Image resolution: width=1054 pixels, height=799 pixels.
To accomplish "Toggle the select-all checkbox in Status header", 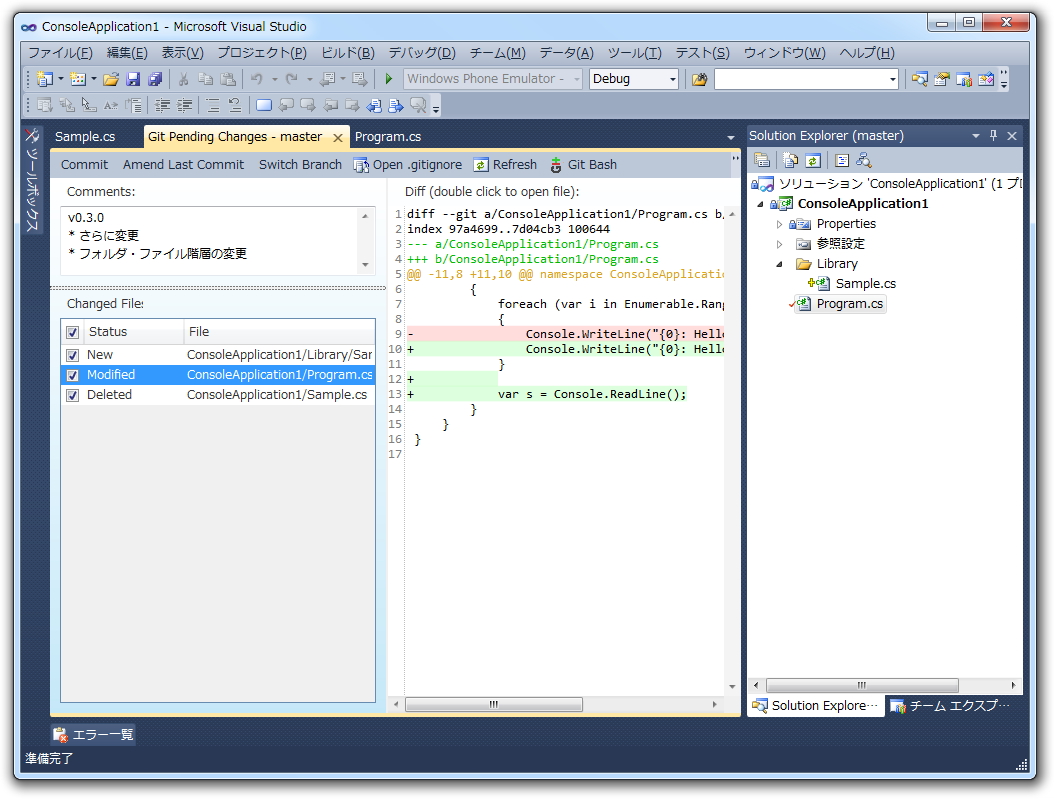I will [72, 332].
